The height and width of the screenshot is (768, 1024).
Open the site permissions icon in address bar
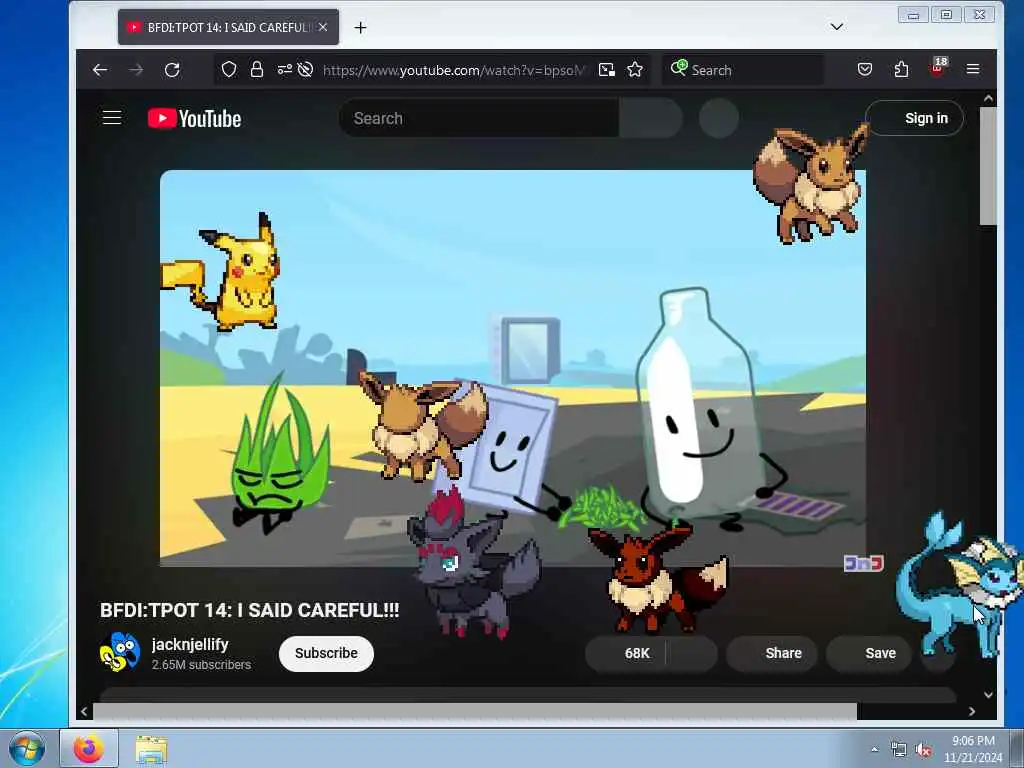pyautogui.click(x=284, y=69)
